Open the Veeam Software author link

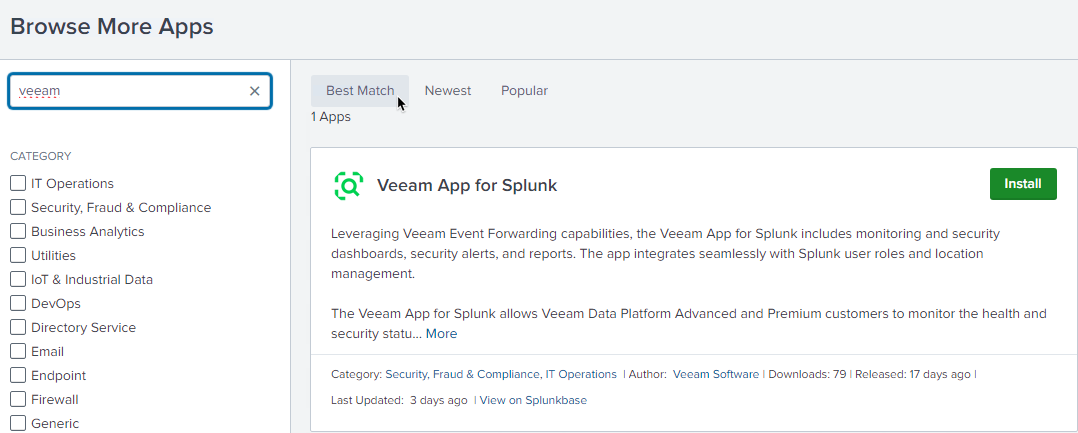click(715, 374)
